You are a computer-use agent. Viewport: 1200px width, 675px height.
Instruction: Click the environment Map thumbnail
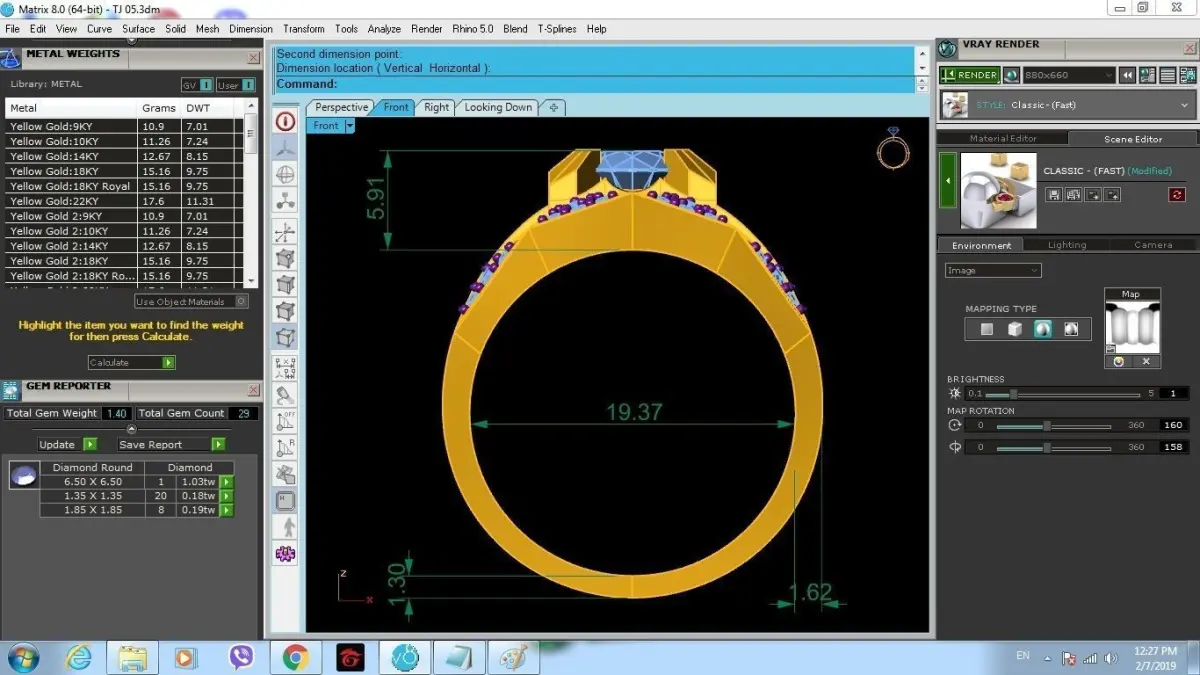click(1131, 327)
